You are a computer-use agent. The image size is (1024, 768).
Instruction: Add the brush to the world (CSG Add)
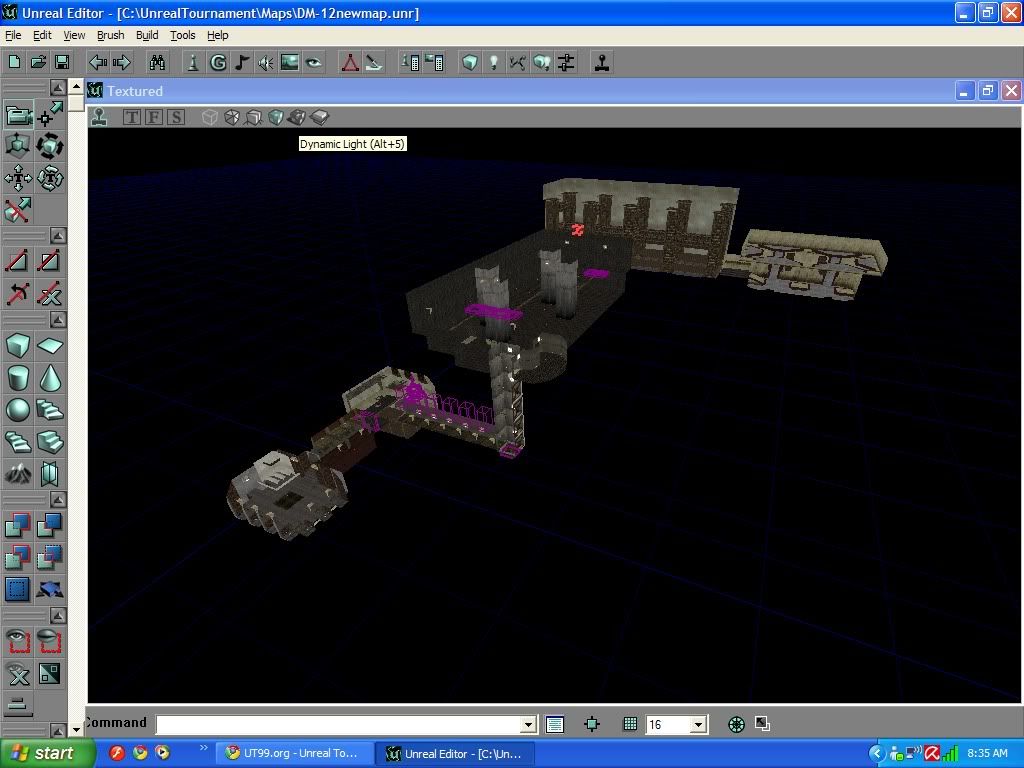18,524
